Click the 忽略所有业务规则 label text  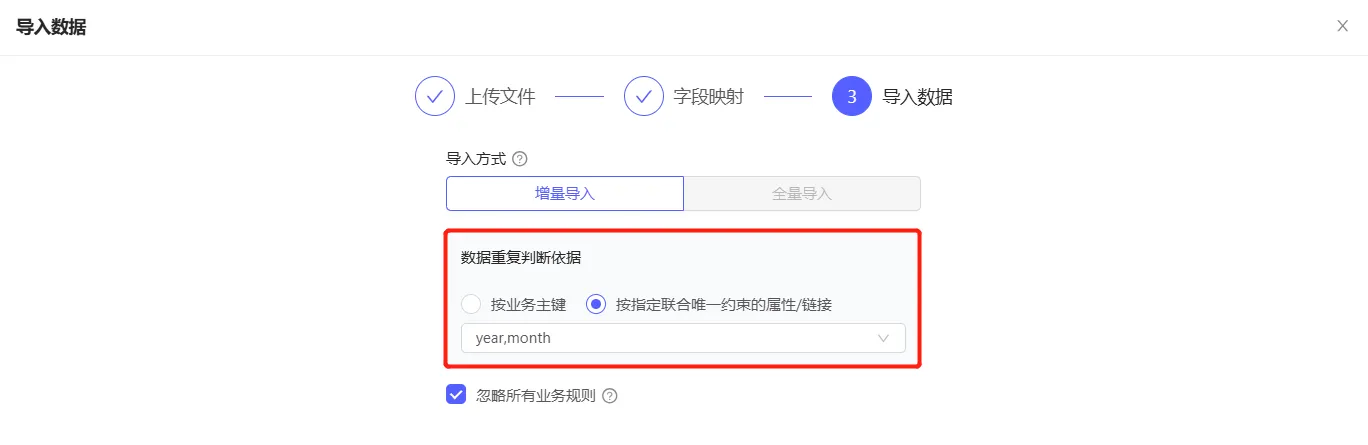point(536,396)
